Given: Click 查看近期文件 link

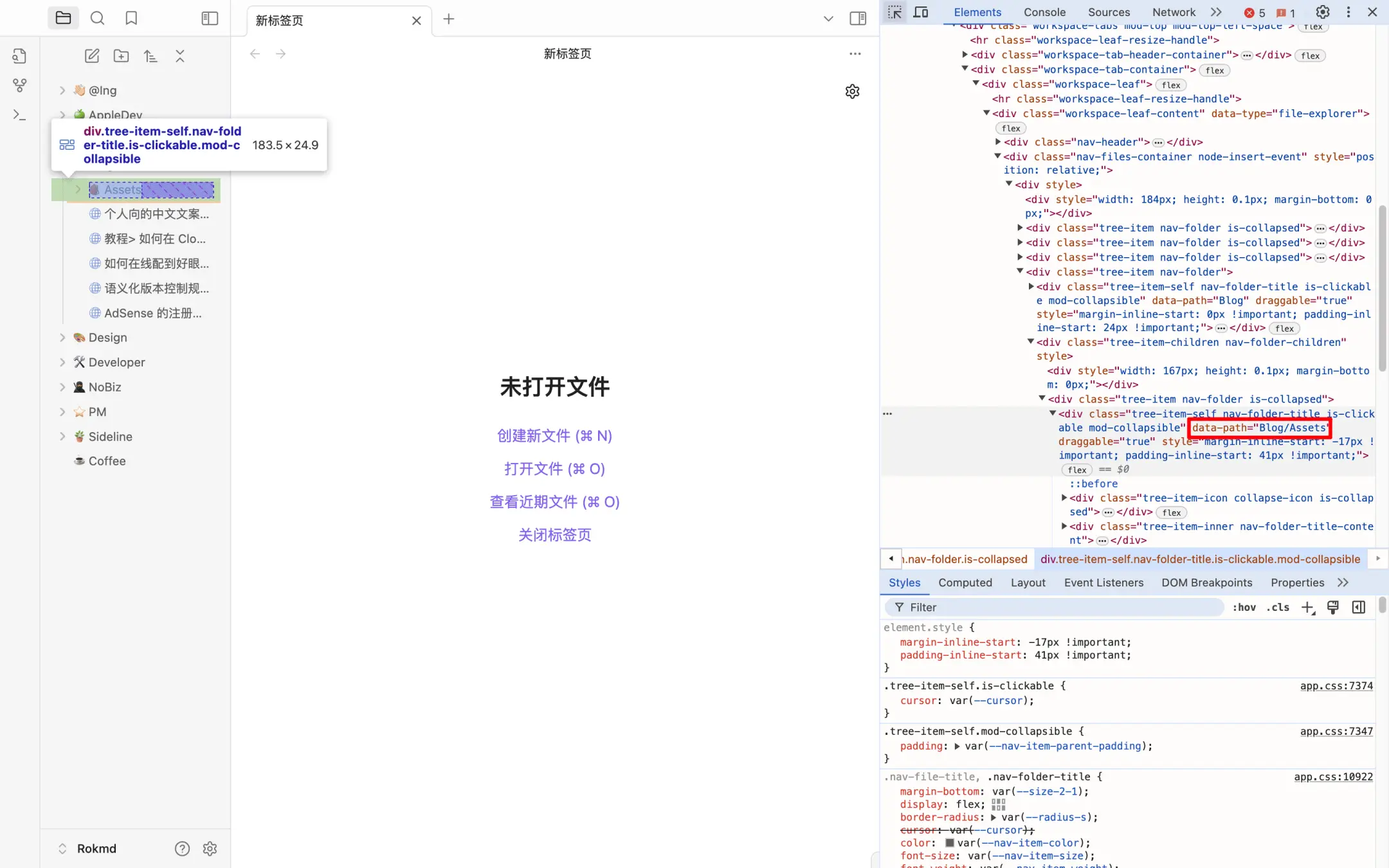Looking at the screenshot, I should click(554, 502).
